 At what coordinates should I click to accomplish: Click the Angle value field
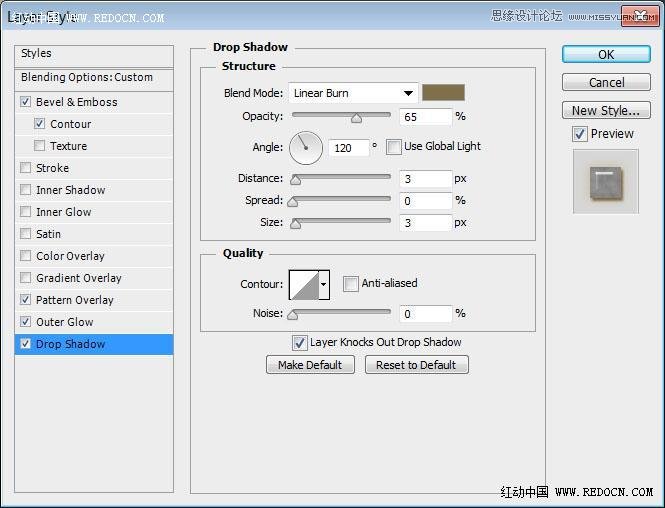click(x=349, y=148)
